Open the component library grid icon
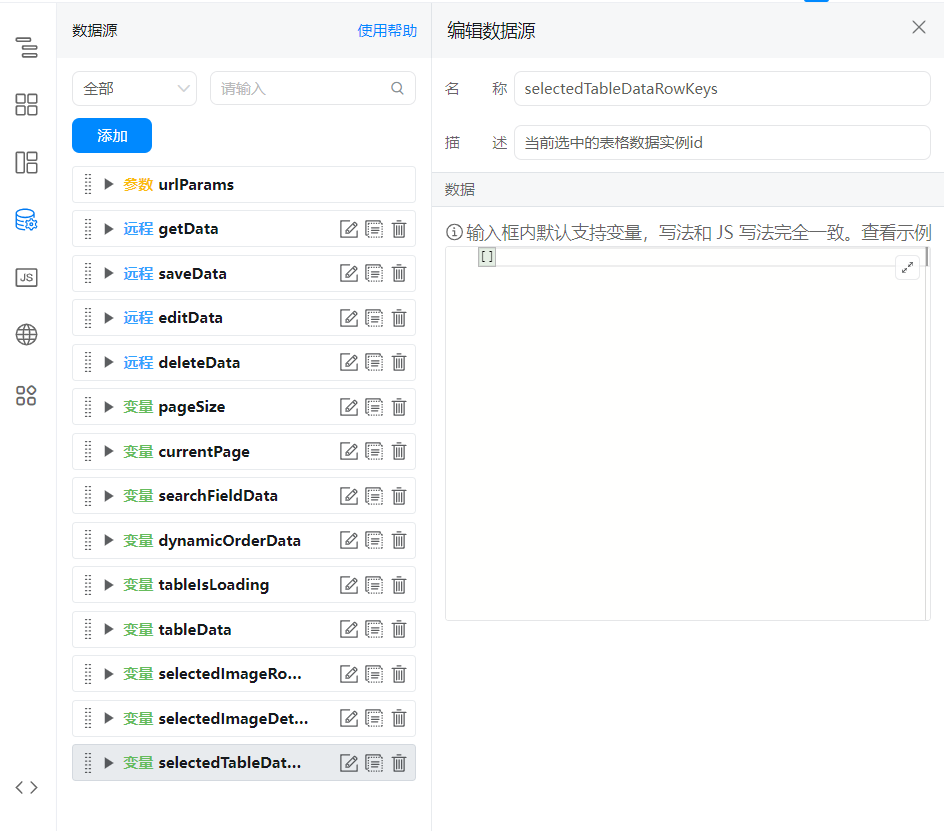 27,105
